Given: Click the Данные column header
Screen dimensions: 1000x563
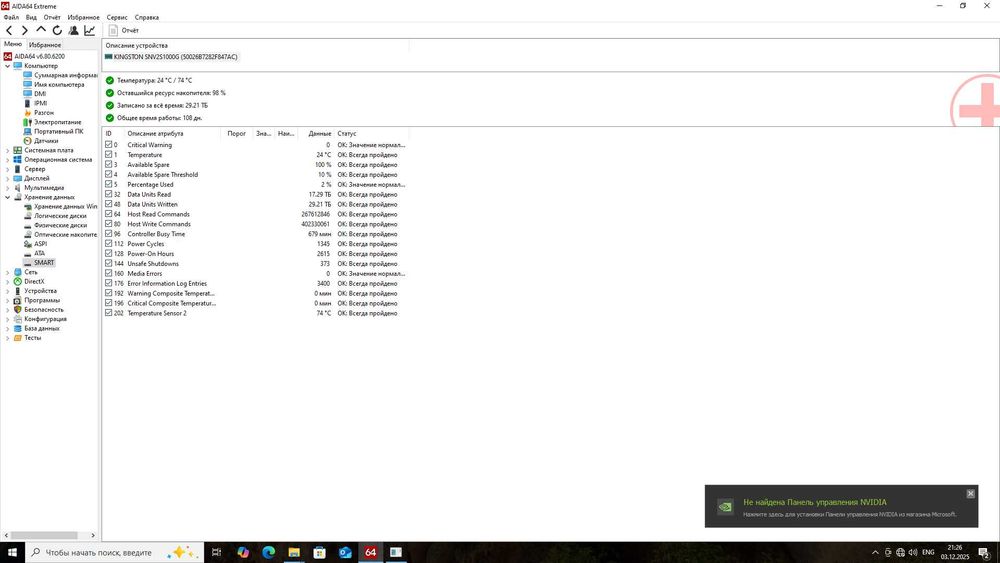Looking at the screenshot, I should coord(316,133).
